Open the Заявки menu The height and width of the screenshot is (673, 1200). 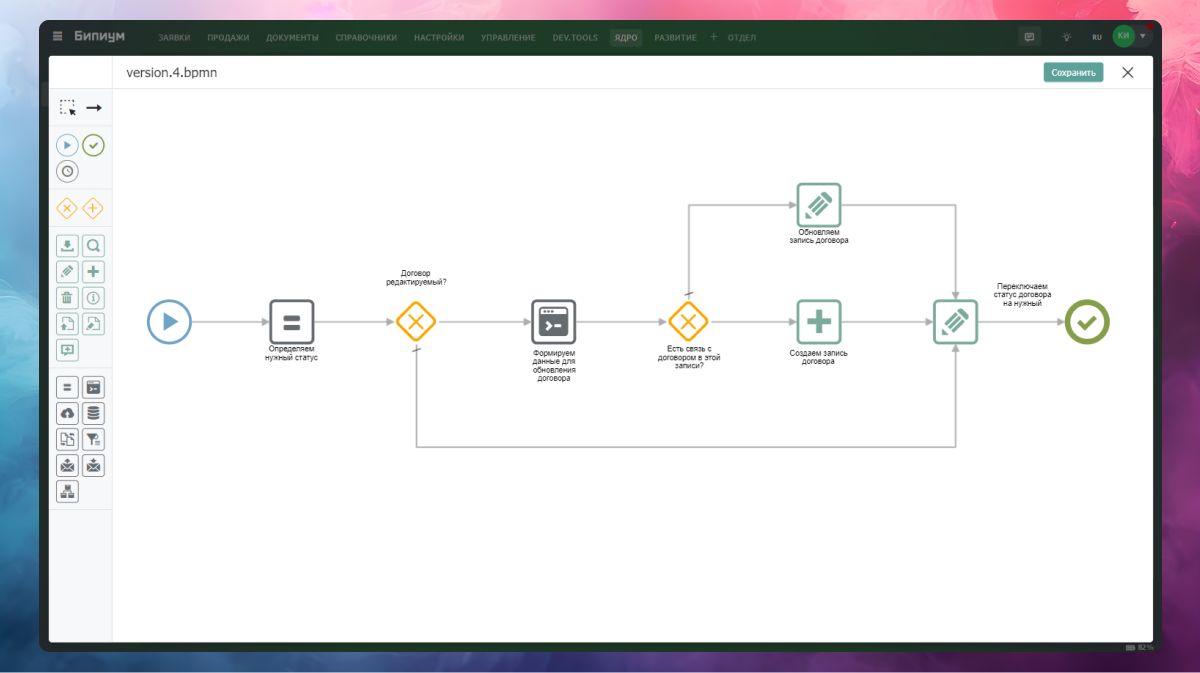(x=174, y=38)
